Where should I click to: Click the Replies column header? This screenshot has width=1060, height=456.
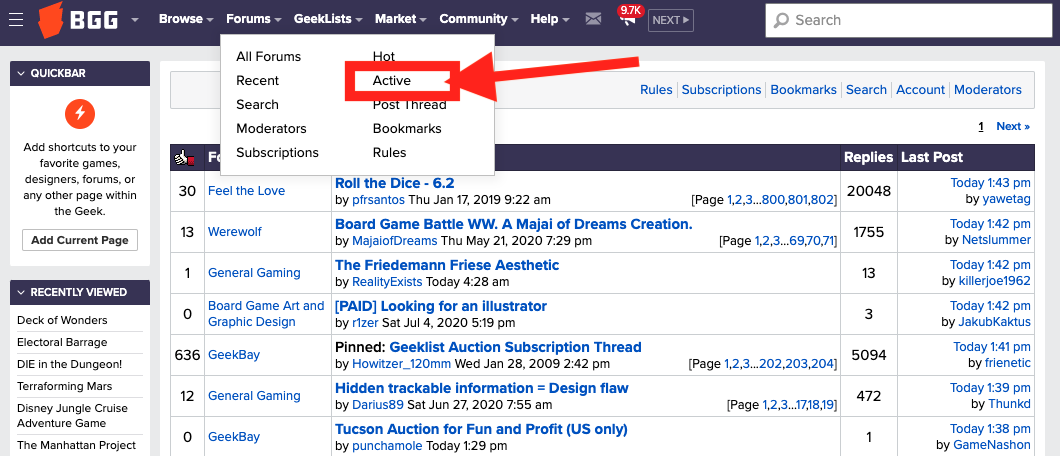coord(869,157)
